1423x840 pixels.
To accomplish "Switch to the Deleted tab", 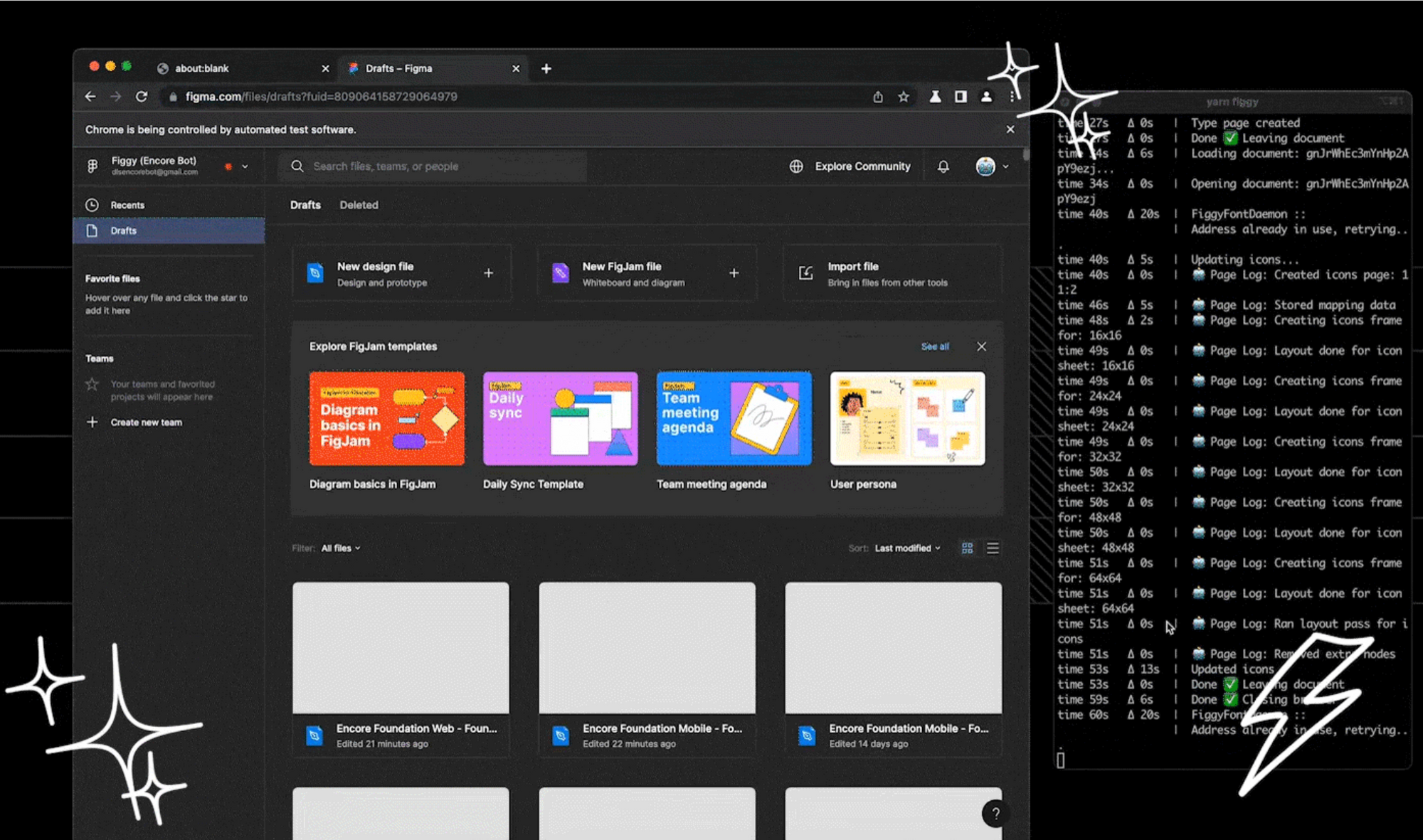I will (x=359, y=205).
